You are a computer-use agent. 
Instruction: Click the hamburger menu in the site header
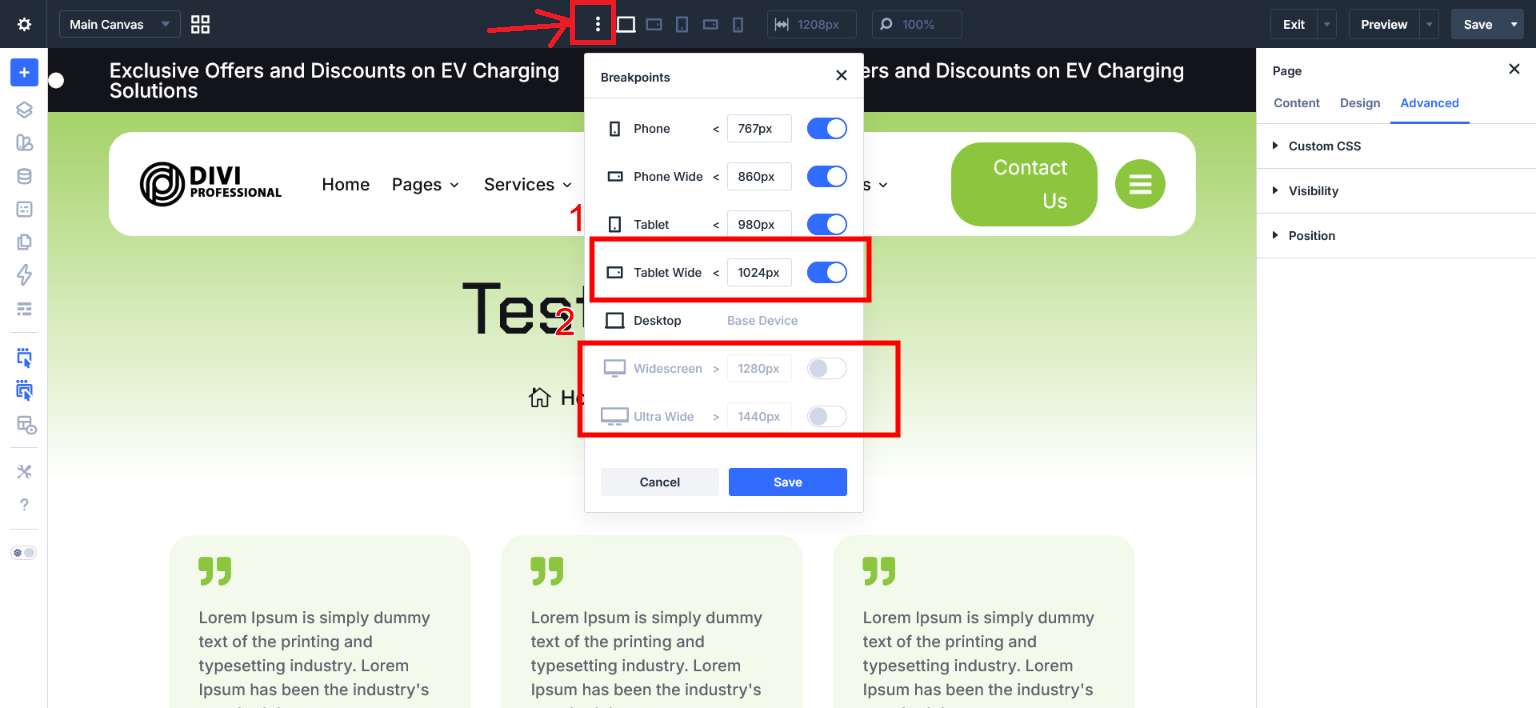click(x=1140, y=184)
